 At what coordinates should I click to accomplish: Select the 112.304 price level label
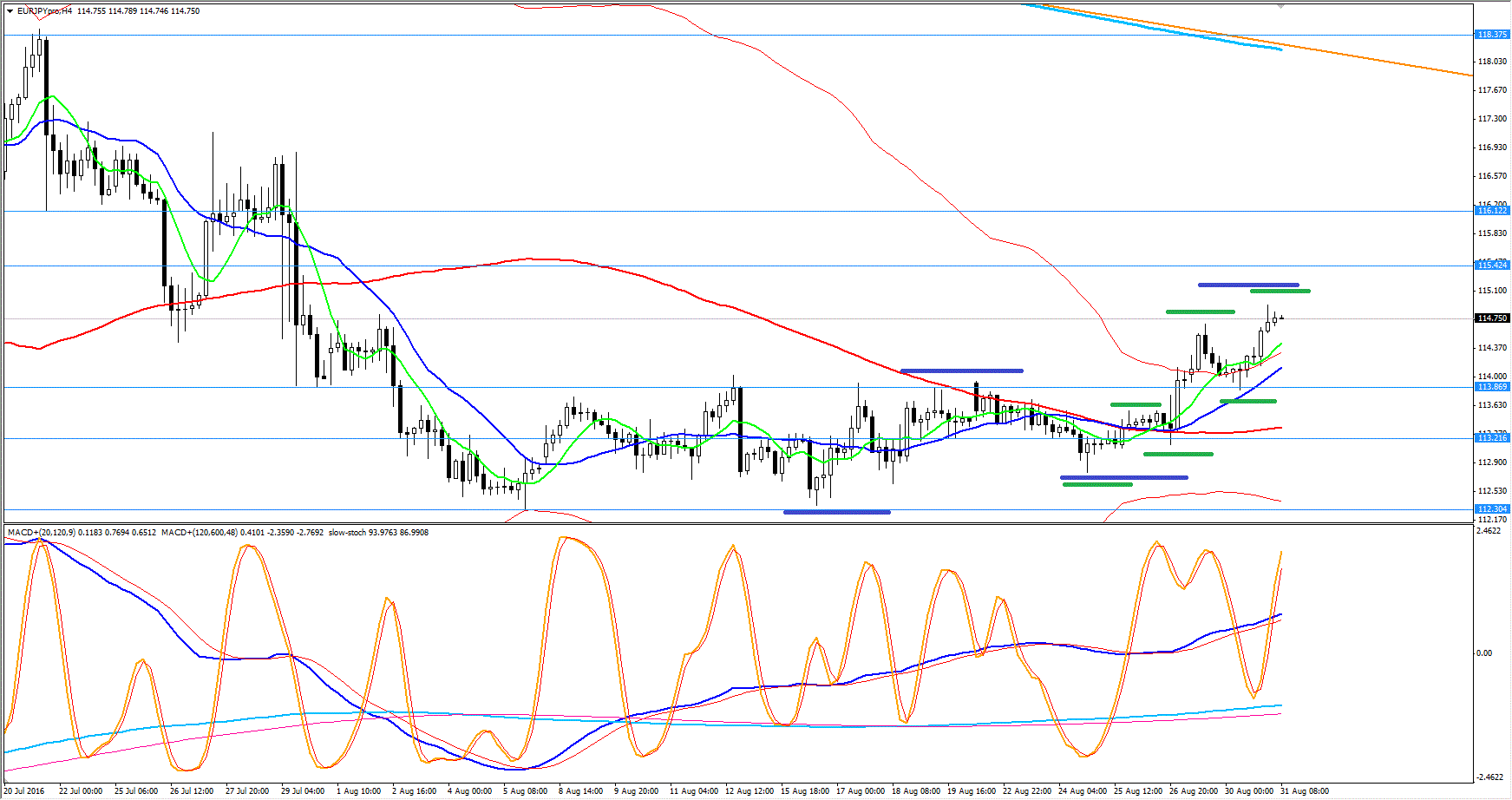[1492, 509]
